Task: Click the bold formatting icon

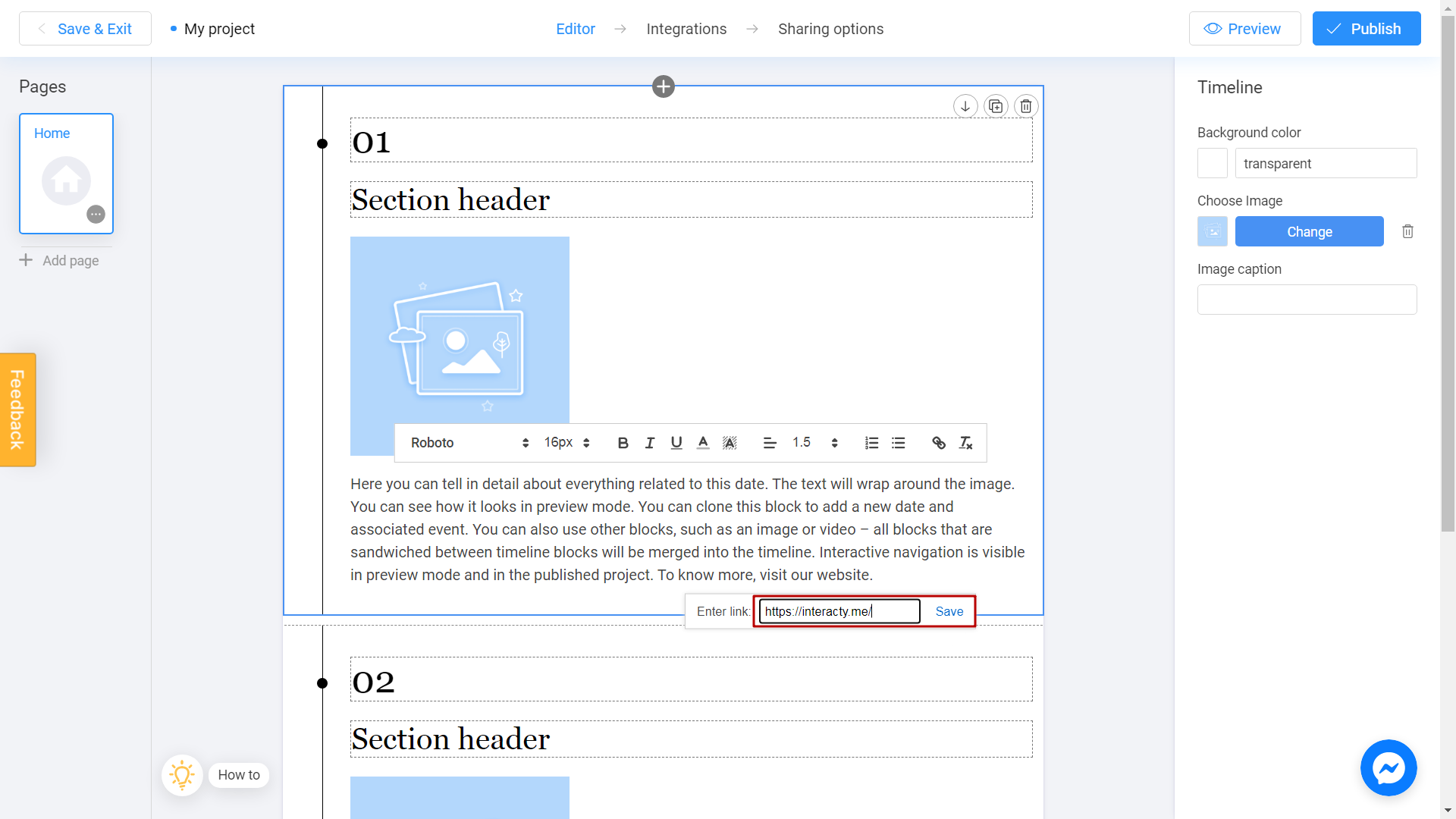Action: click(623, 443)
